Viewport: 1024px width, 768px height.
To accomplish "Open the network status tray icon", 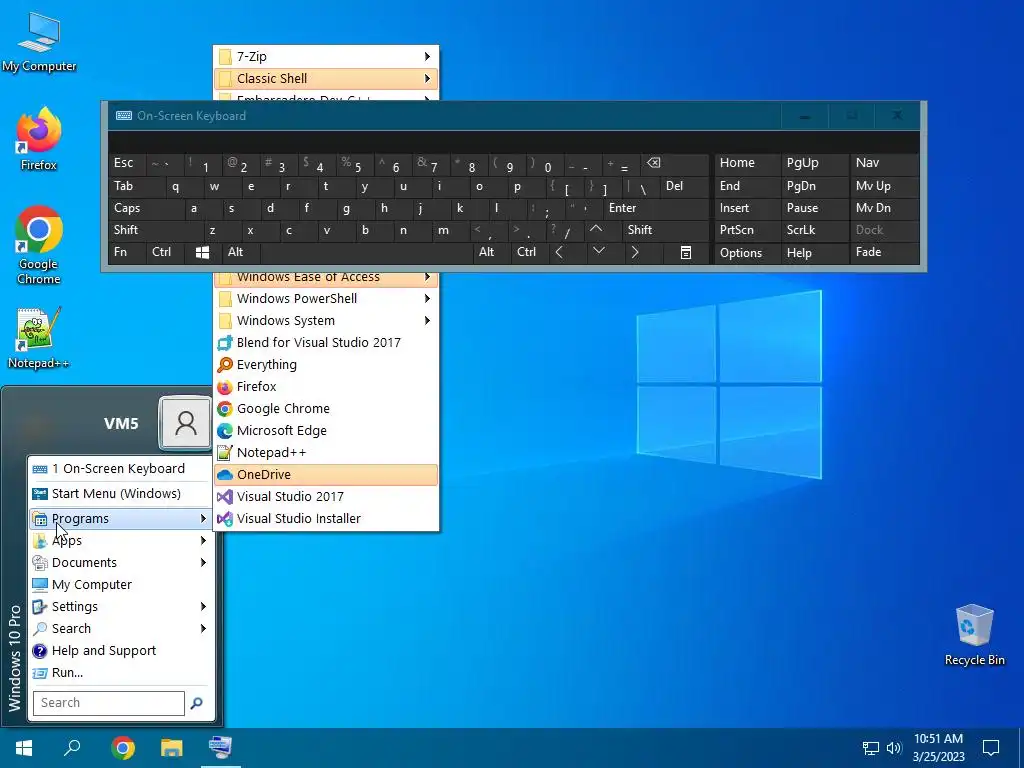I will (871, 748).
